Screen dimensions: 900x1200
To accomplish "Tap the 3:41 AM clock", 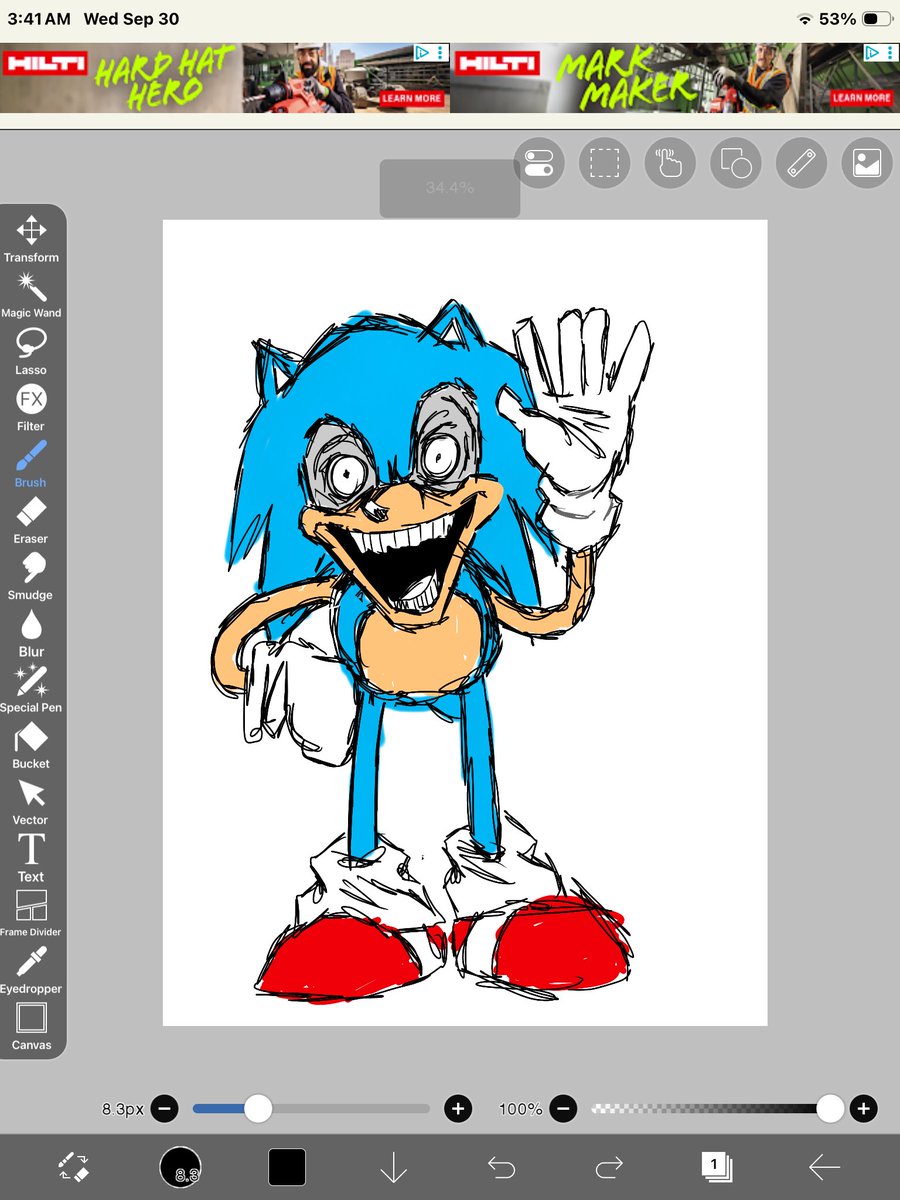I will pos(39,19).
